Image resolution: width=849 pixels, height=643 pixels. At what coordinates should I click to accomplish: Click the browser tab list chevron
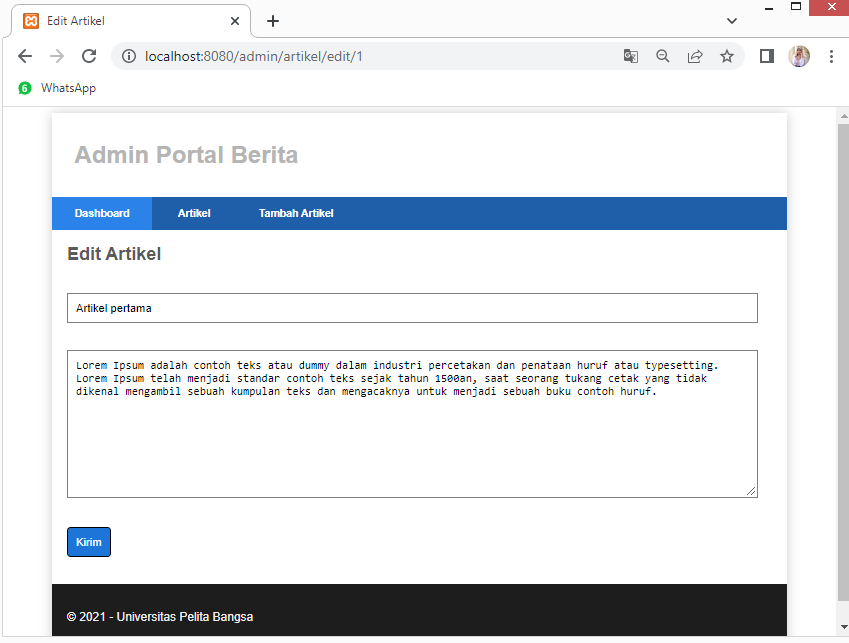coord(731,20)
